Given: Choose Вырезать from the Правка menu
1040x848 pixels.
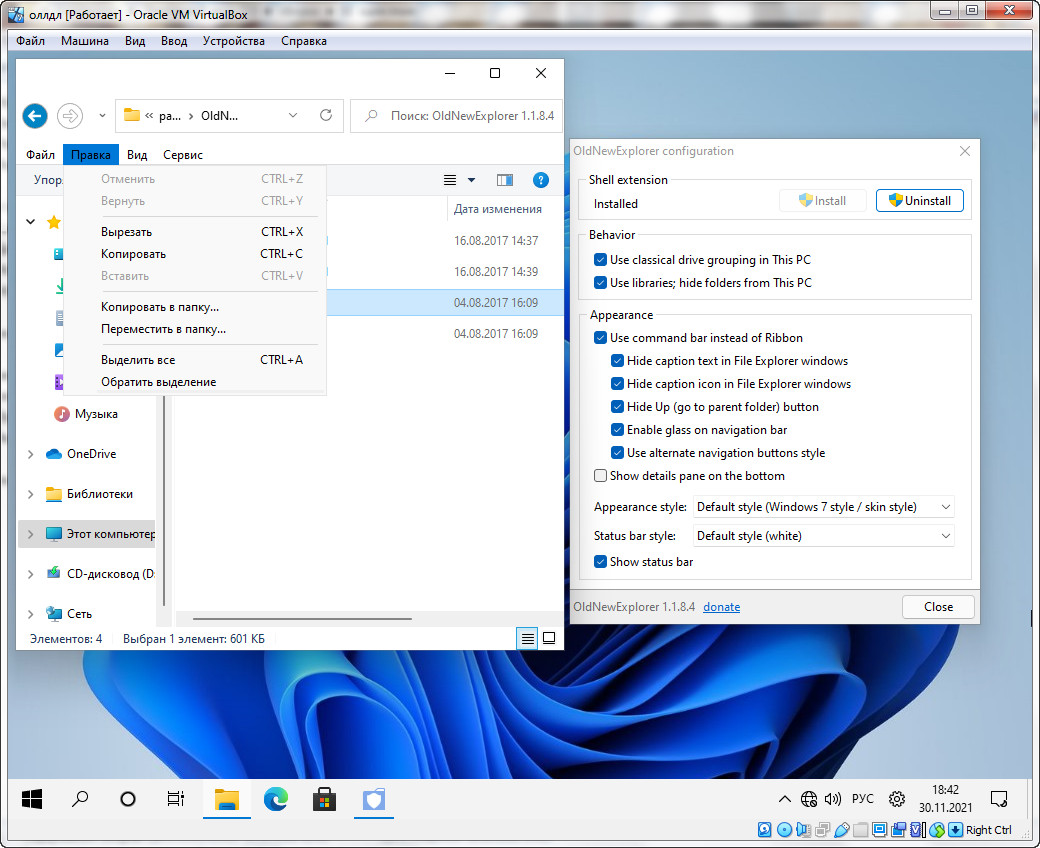Looking at the screenshot, I should pos(194,232).
